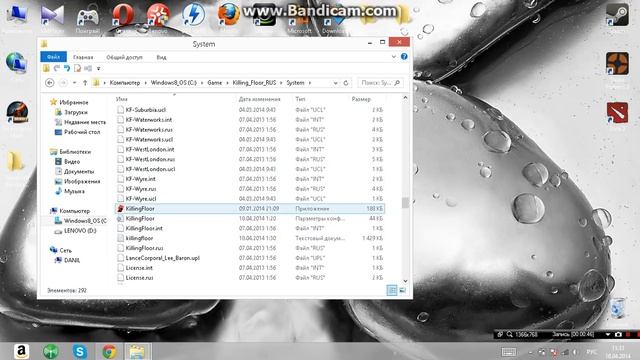Viewport: 640px width, 360px height.
Task: Select LENOVO (D:) drive in navigation pane
Action: (x=76, y=231)
